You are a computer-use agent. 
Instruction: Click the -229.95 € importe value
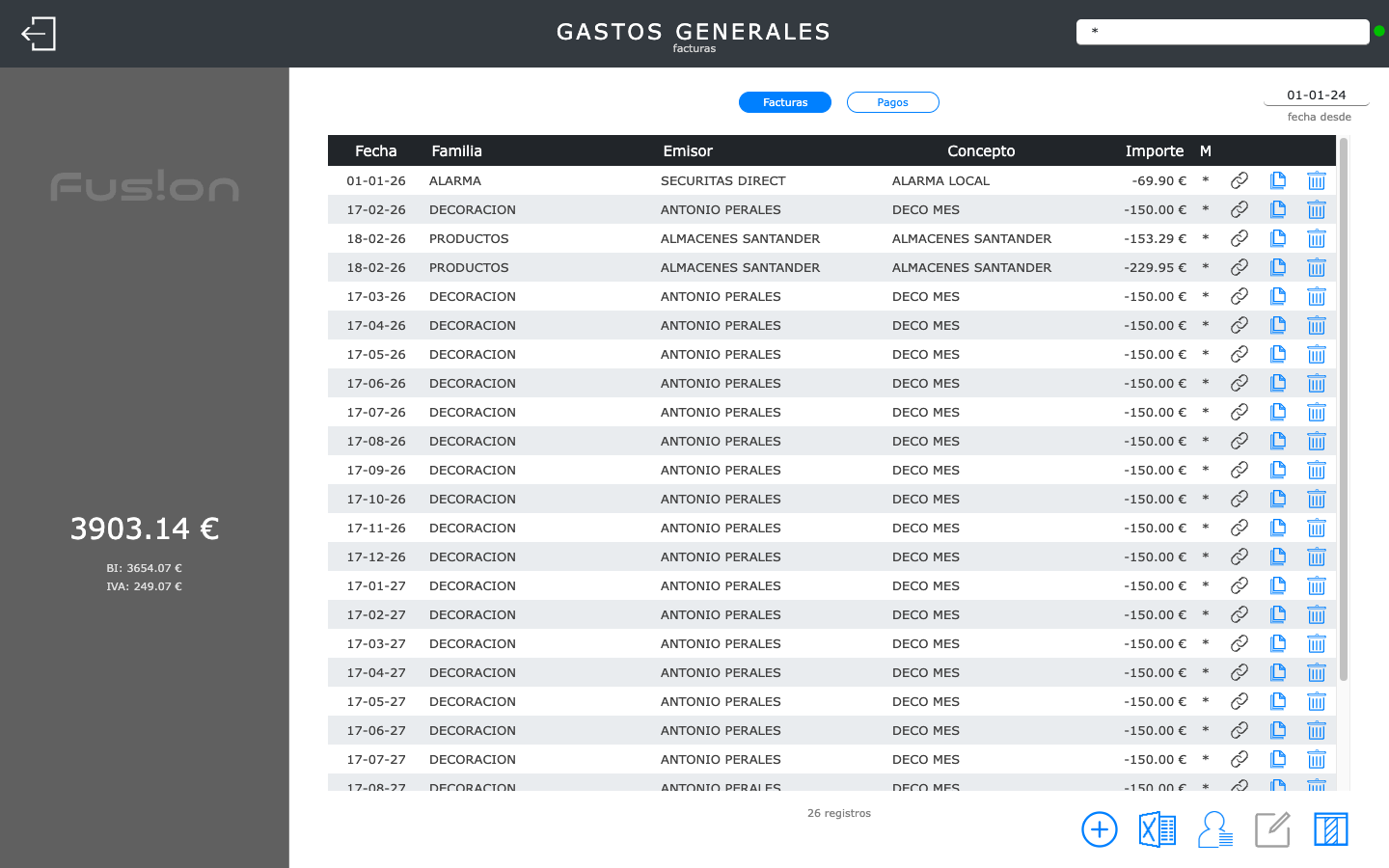coord(1156,267)
